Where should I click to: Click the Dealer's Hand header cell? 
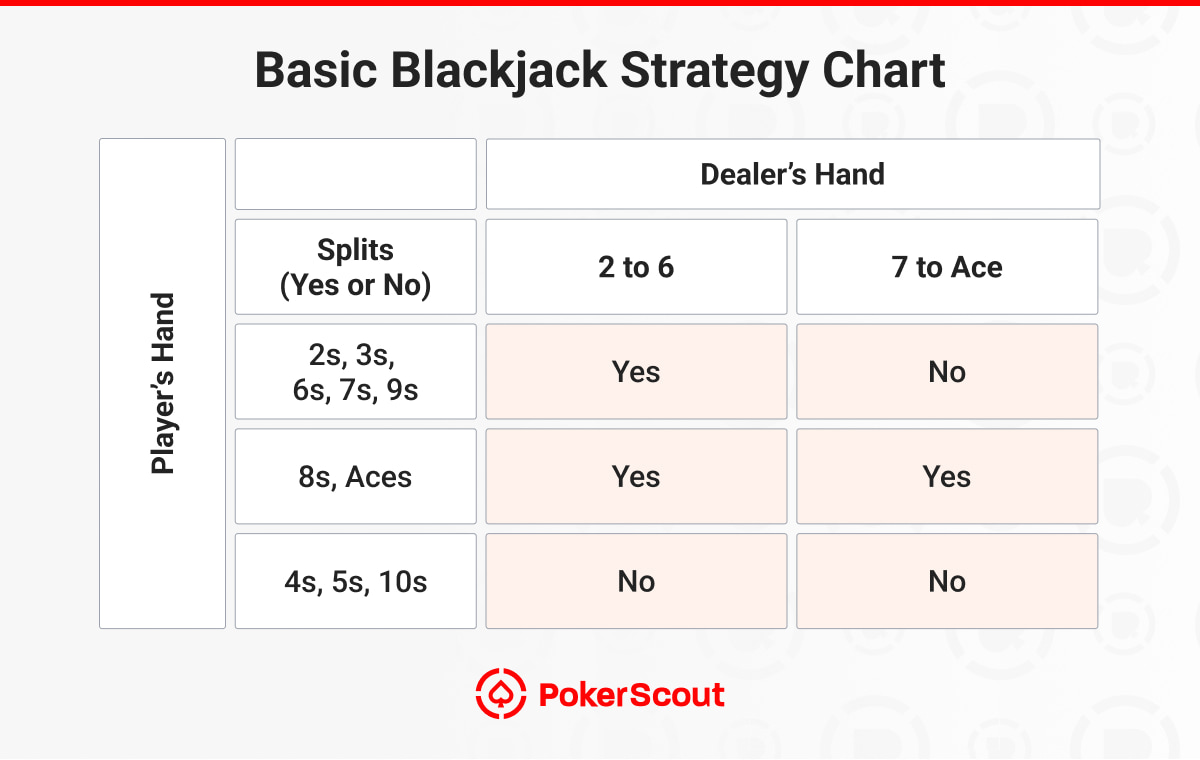(x=793, y=174)
